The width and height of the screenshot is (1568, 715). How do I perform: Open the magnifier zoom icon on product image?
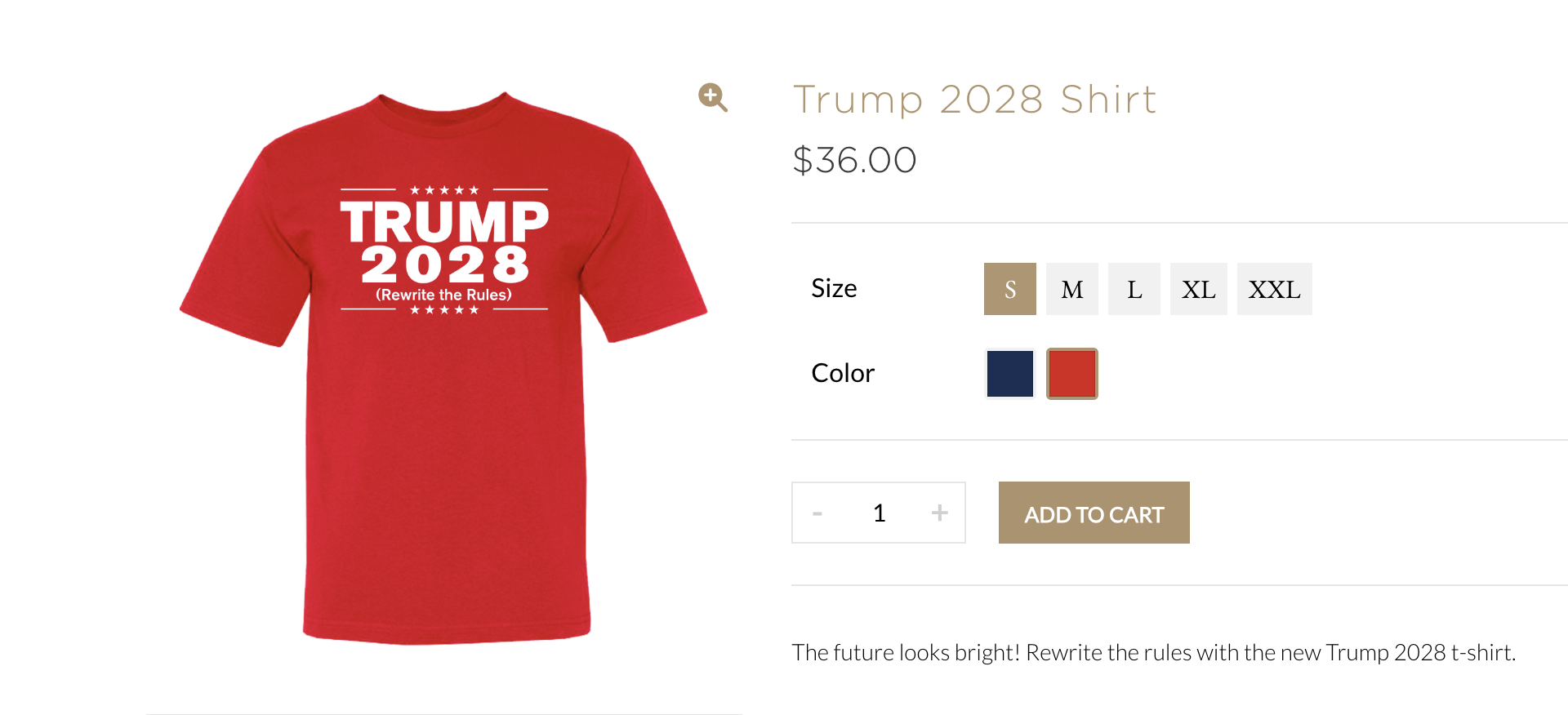(x=713, y=97)
